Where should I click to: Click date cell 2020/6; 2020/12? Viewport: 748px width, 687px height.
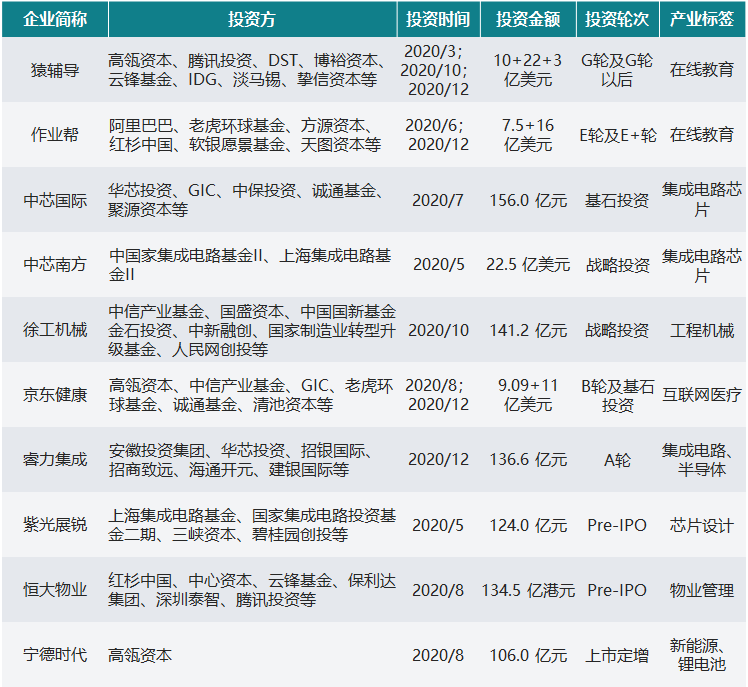point(437,135)
